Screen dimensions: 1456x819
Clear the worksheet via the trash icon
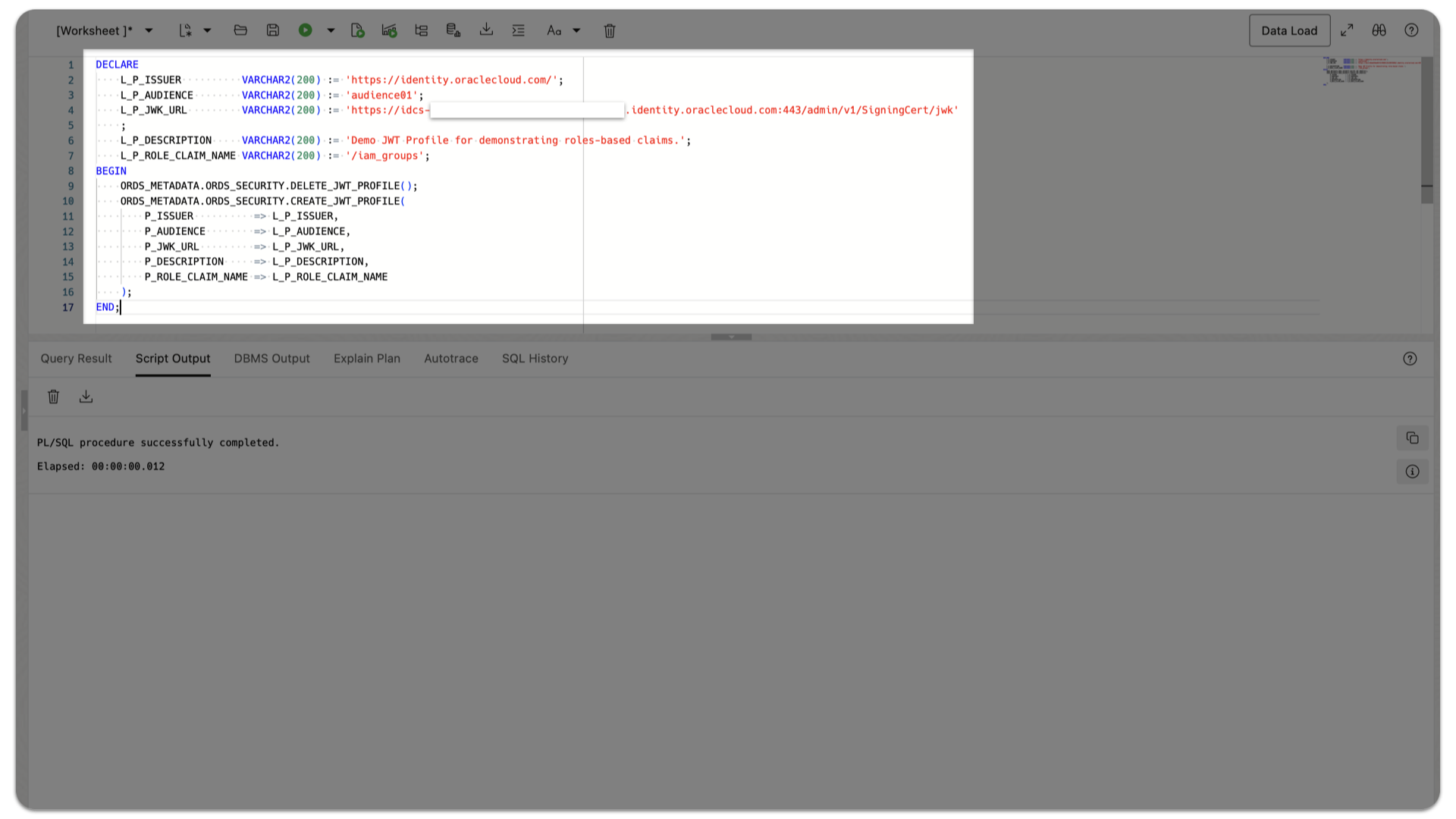[x=610, y=30]
